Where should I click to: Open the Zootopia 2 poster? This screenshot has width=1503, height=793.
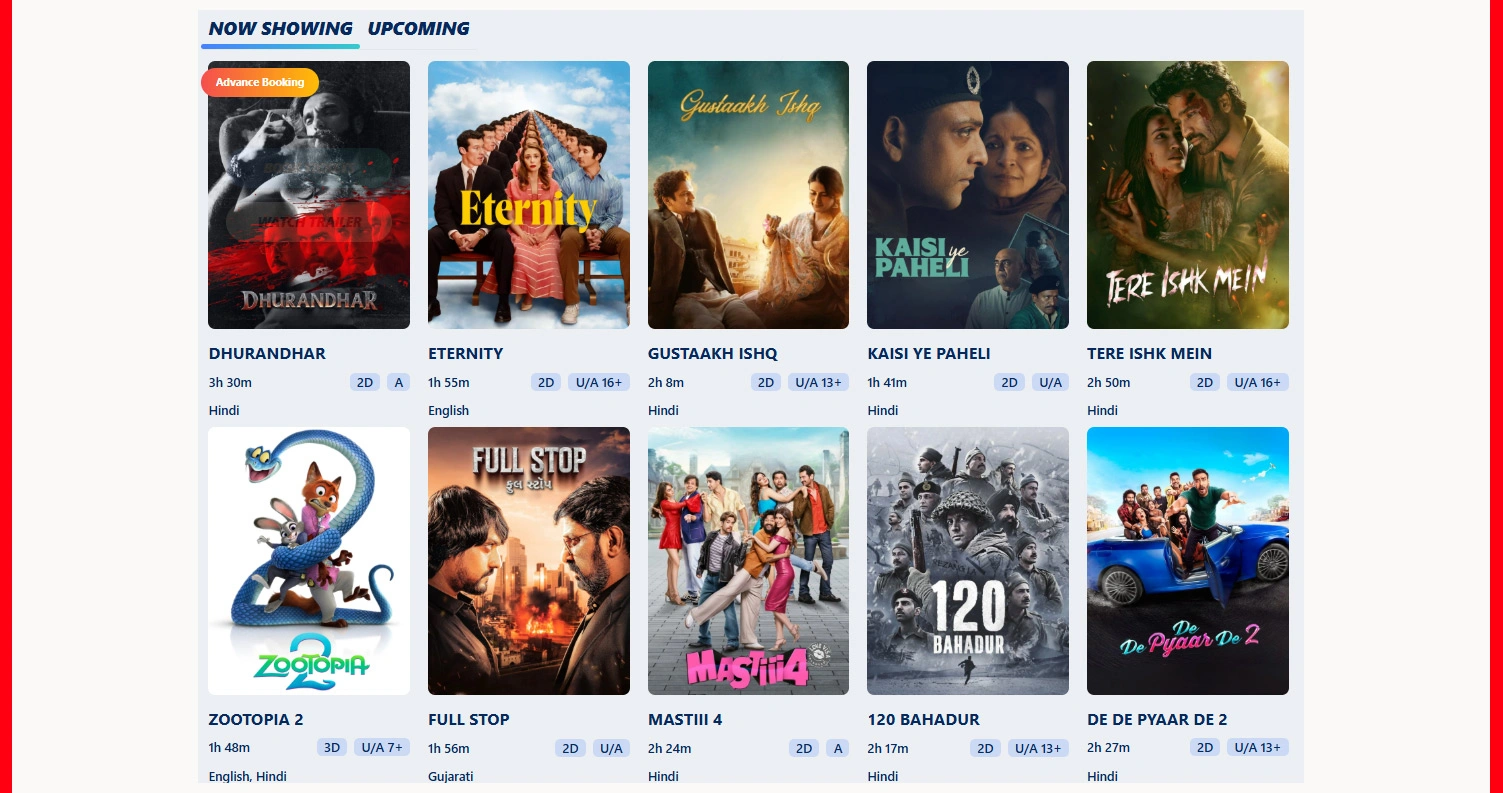[309, 561]
